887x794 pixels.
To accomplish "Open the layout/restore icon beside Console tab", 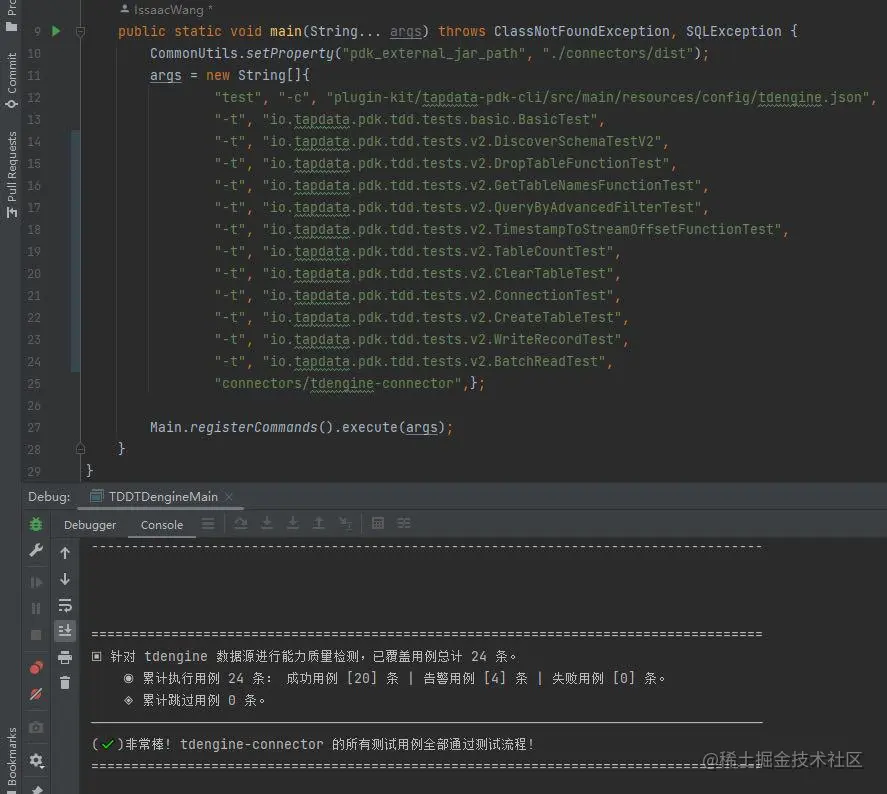I will point(208,524).
